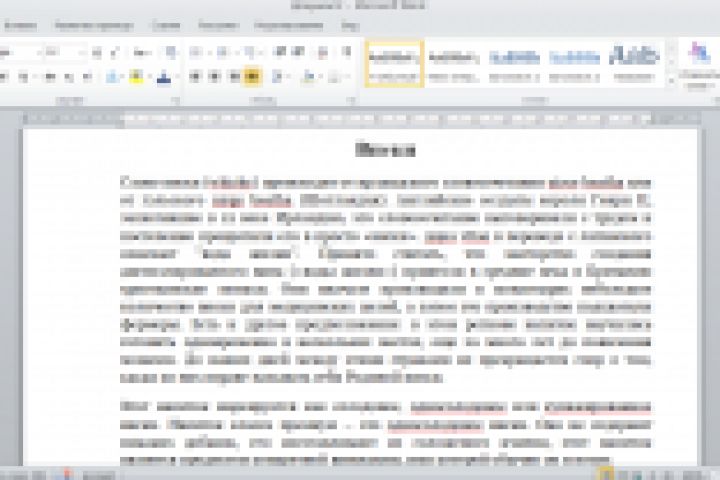Viewport: 720px width, 480px height.
Task: Toggle Superscript formatting
Action: coord(87,77)
